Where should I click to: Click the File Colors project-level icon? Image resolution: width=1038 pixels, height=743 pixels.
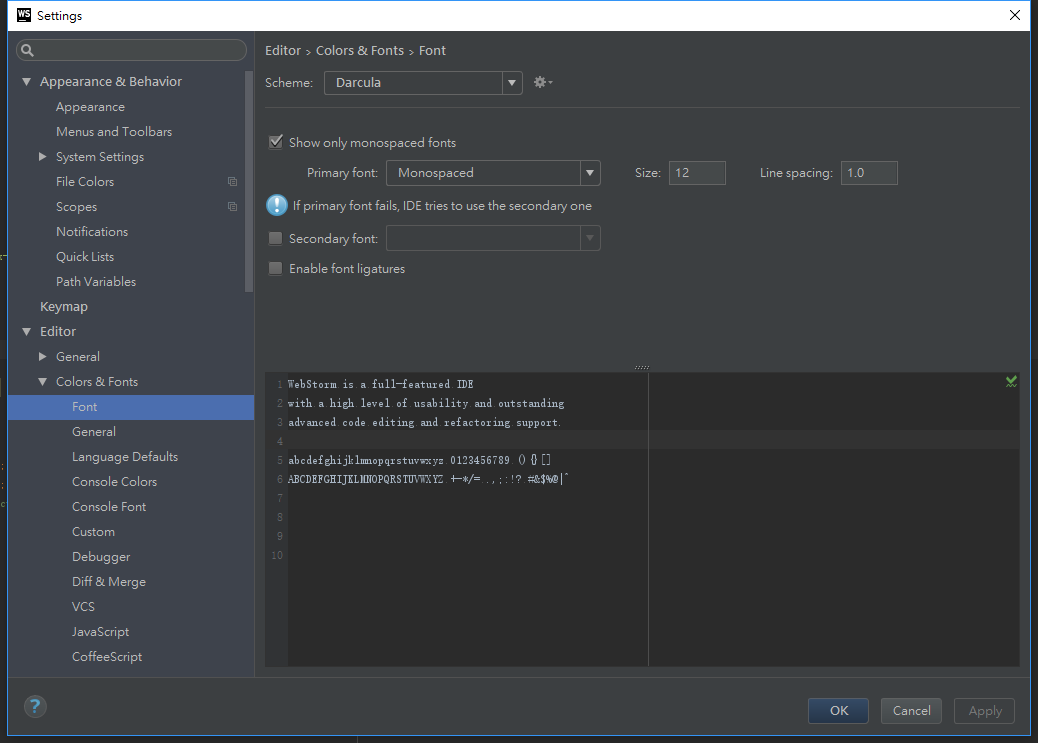232,182
